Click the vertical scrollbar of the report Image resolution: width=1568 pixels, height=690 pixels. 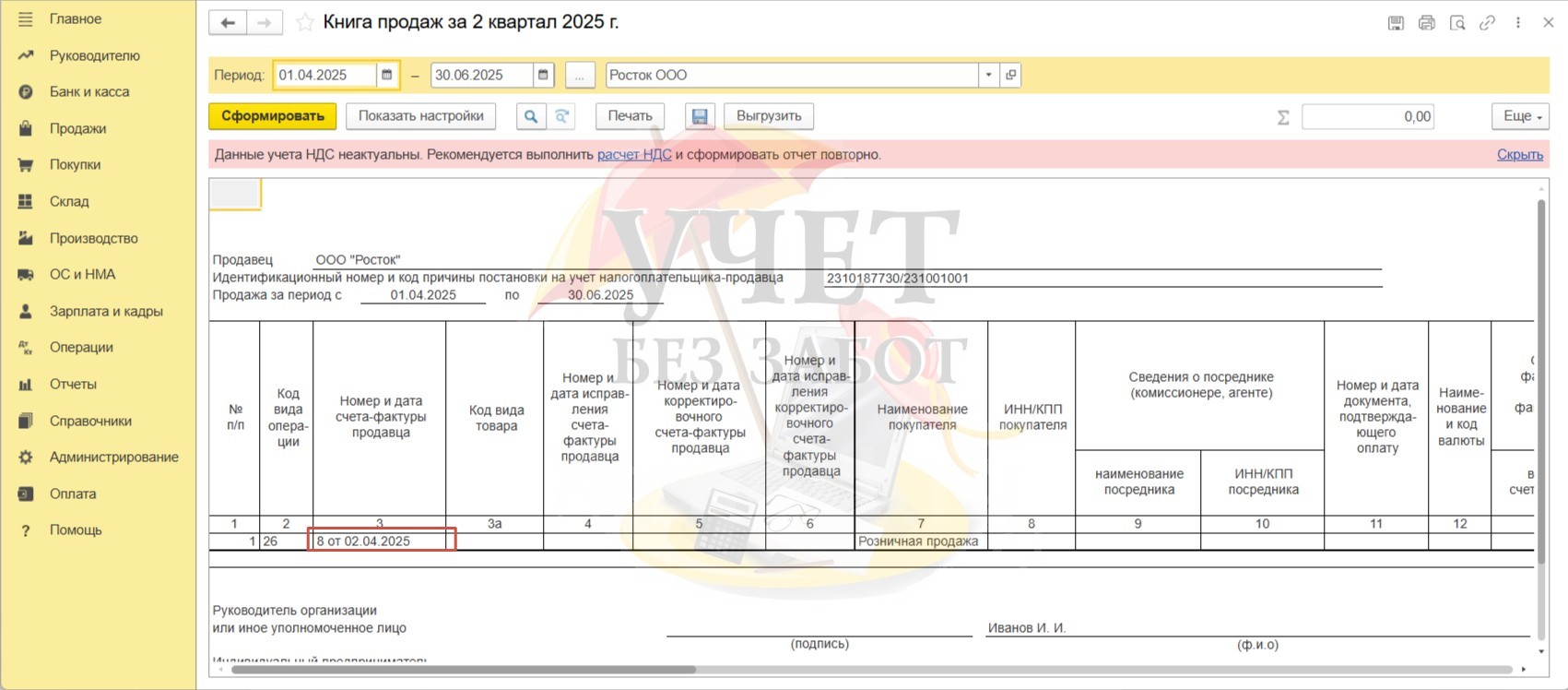click(x=1541, y=380)
